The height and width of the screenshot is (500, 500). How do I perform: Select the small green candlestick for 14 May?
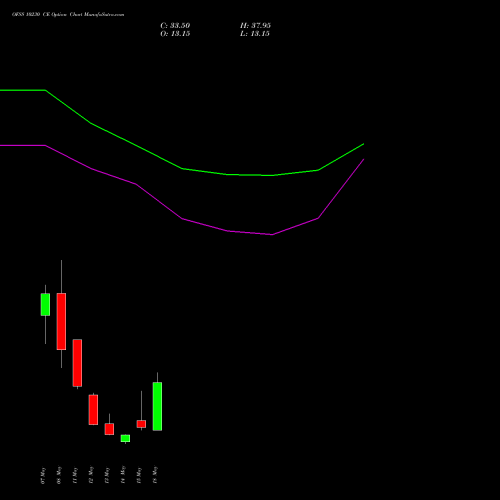pos(125,438)
